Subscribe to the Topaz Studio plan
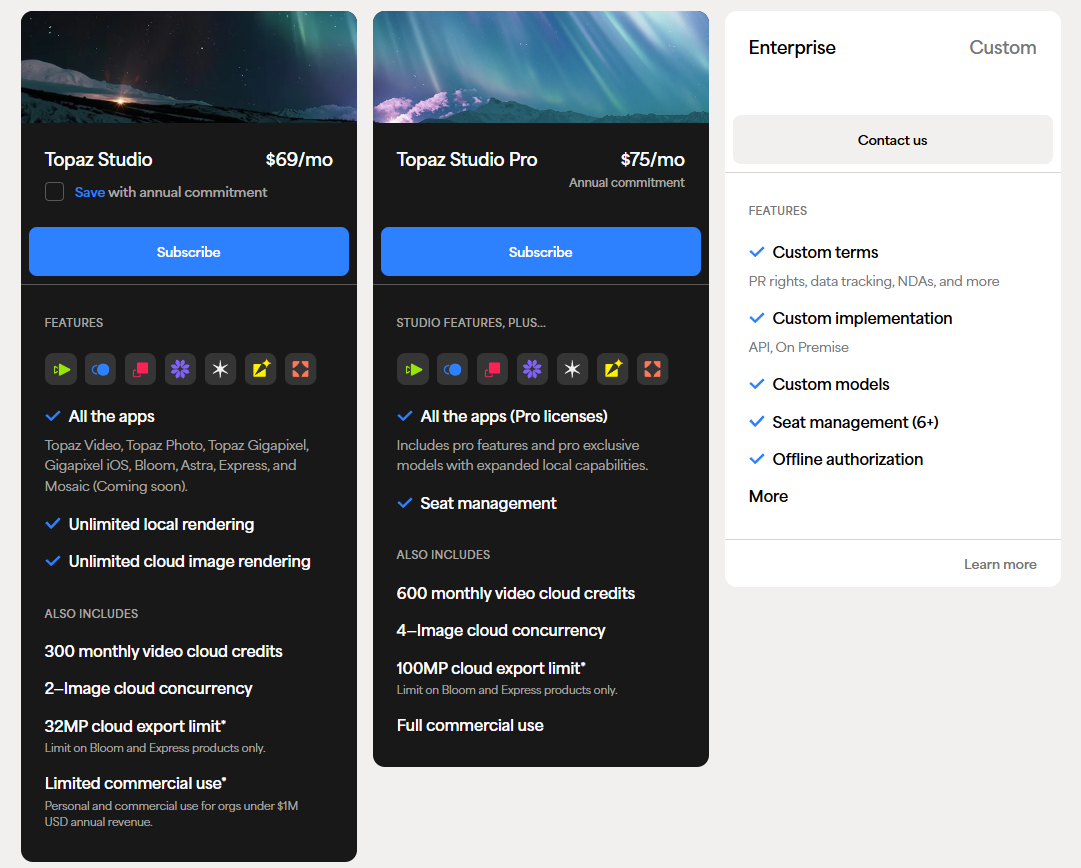This screenshot has width=1081, height=868. click(x=189, y=252)
